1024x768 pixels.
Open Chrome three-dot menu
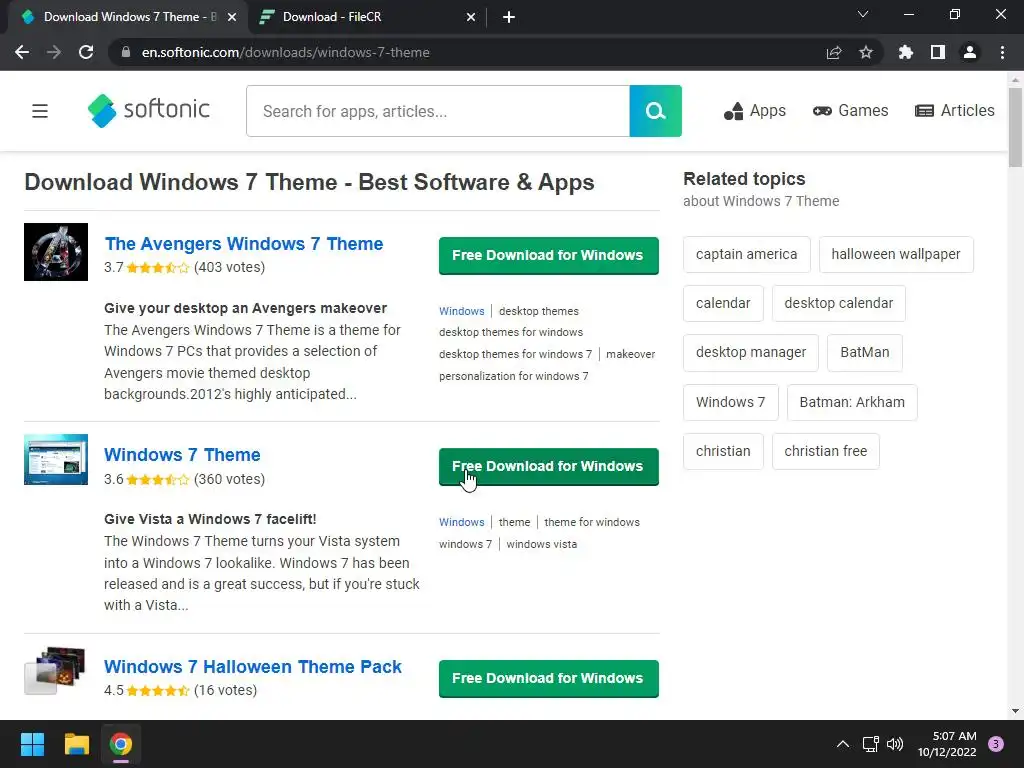[x=1002, y=52]
